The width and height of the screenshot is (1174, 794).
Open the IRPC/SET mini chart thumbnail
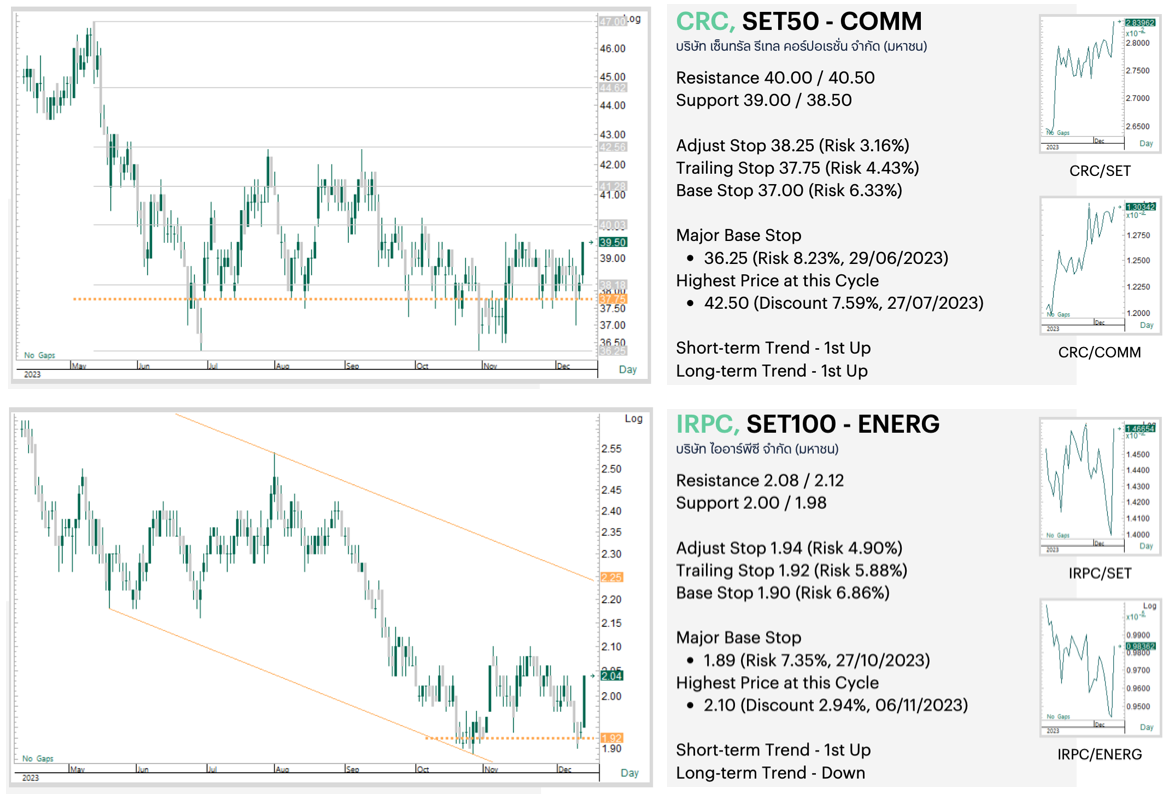tap(1100, 487)
